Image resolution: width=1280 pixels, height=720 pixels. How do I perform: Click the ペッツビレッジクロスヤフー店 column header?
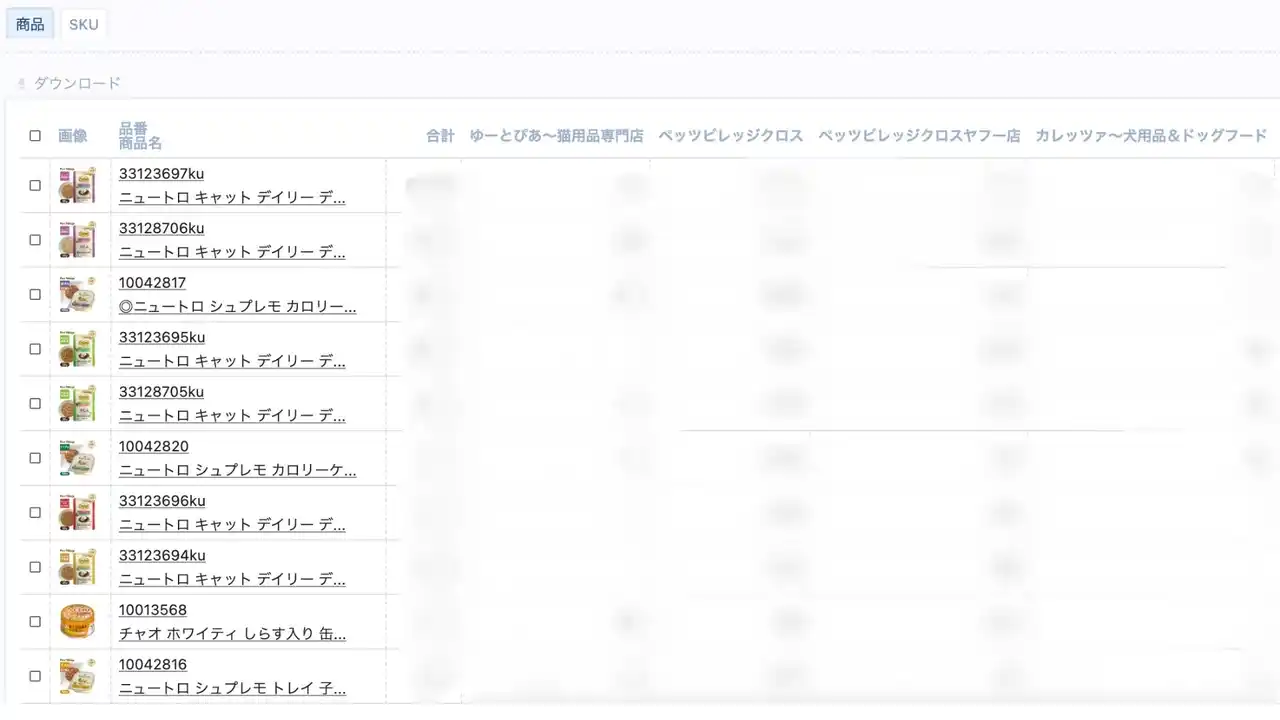click(x=918, y=136)
